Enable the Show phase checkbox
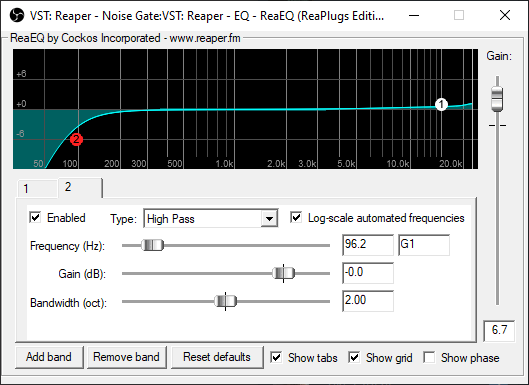 (x=429, y=357)
